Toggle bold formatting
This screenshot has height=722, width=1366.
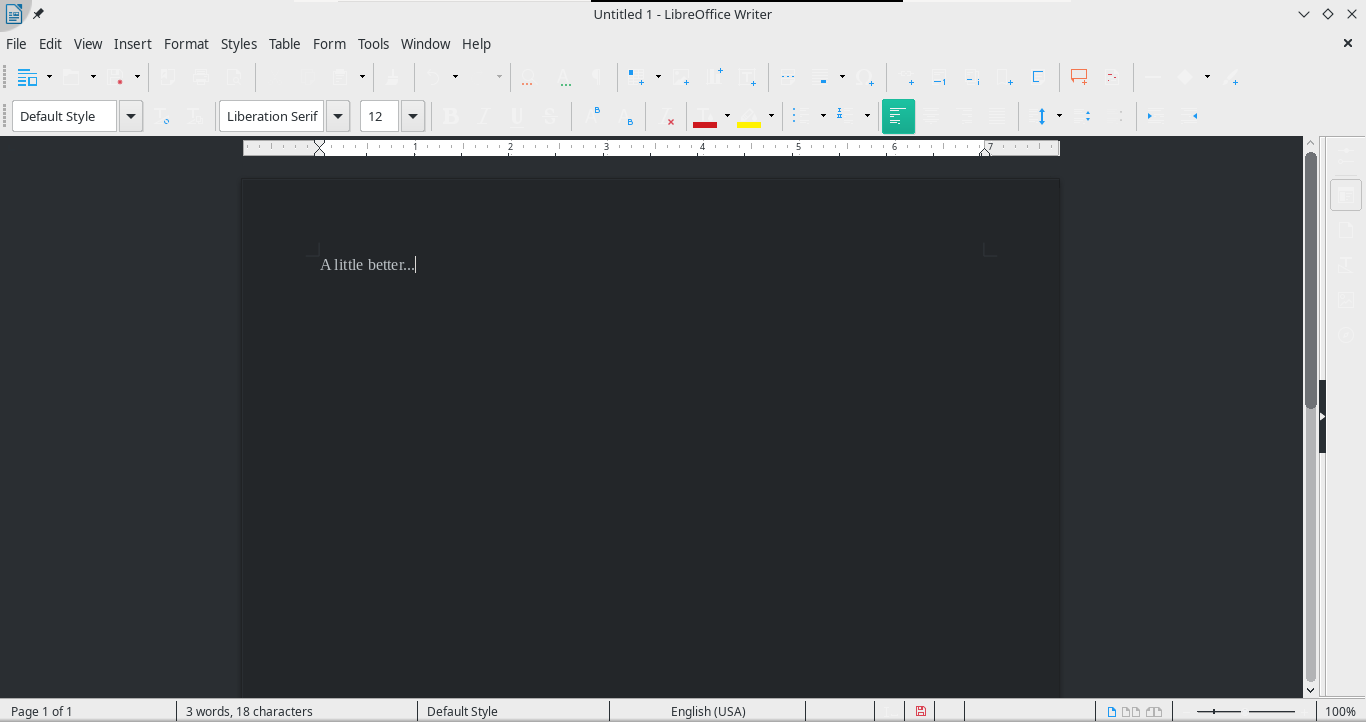coord(451,116)
